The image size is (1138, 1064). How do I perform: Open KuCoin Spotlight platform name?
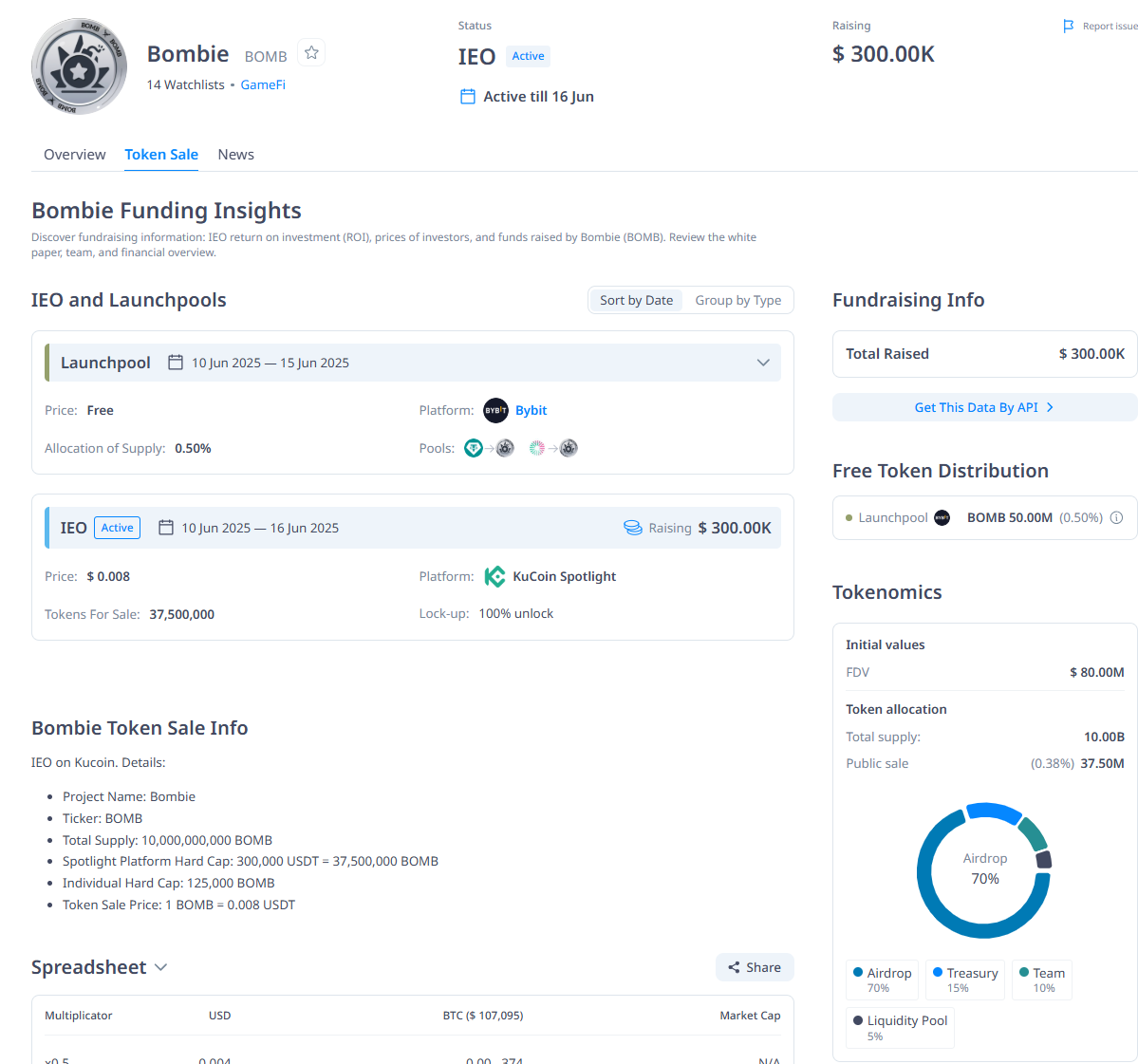pos(564,576)
